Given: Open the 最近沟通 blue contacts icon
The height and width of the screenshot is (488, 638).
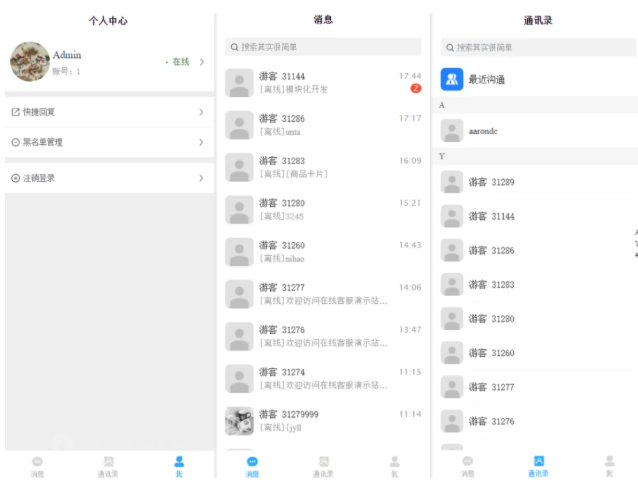Looking at the screenshot, I should point(452,79).
